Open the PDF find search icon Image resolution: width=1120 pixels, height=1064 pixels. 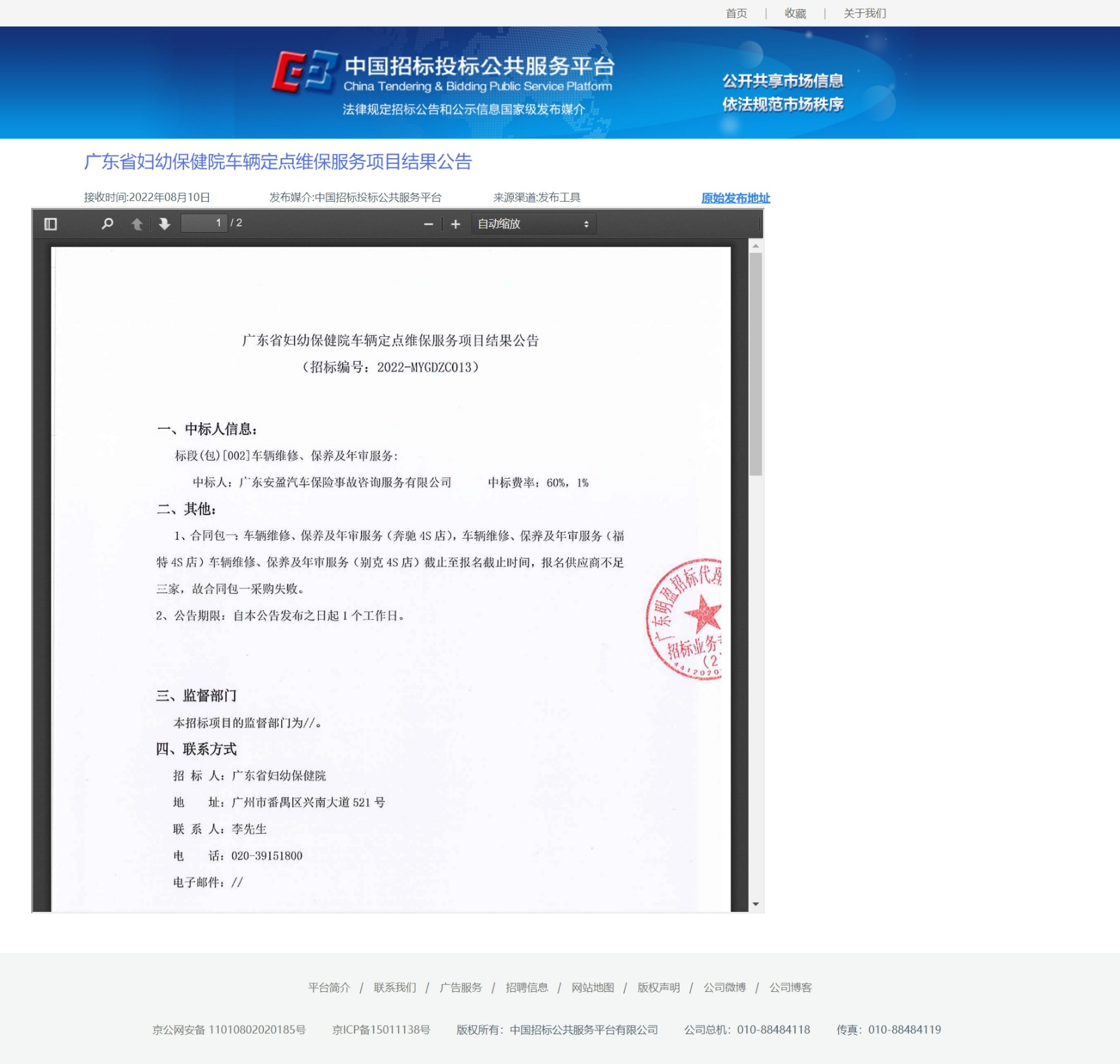coord(107,224)
